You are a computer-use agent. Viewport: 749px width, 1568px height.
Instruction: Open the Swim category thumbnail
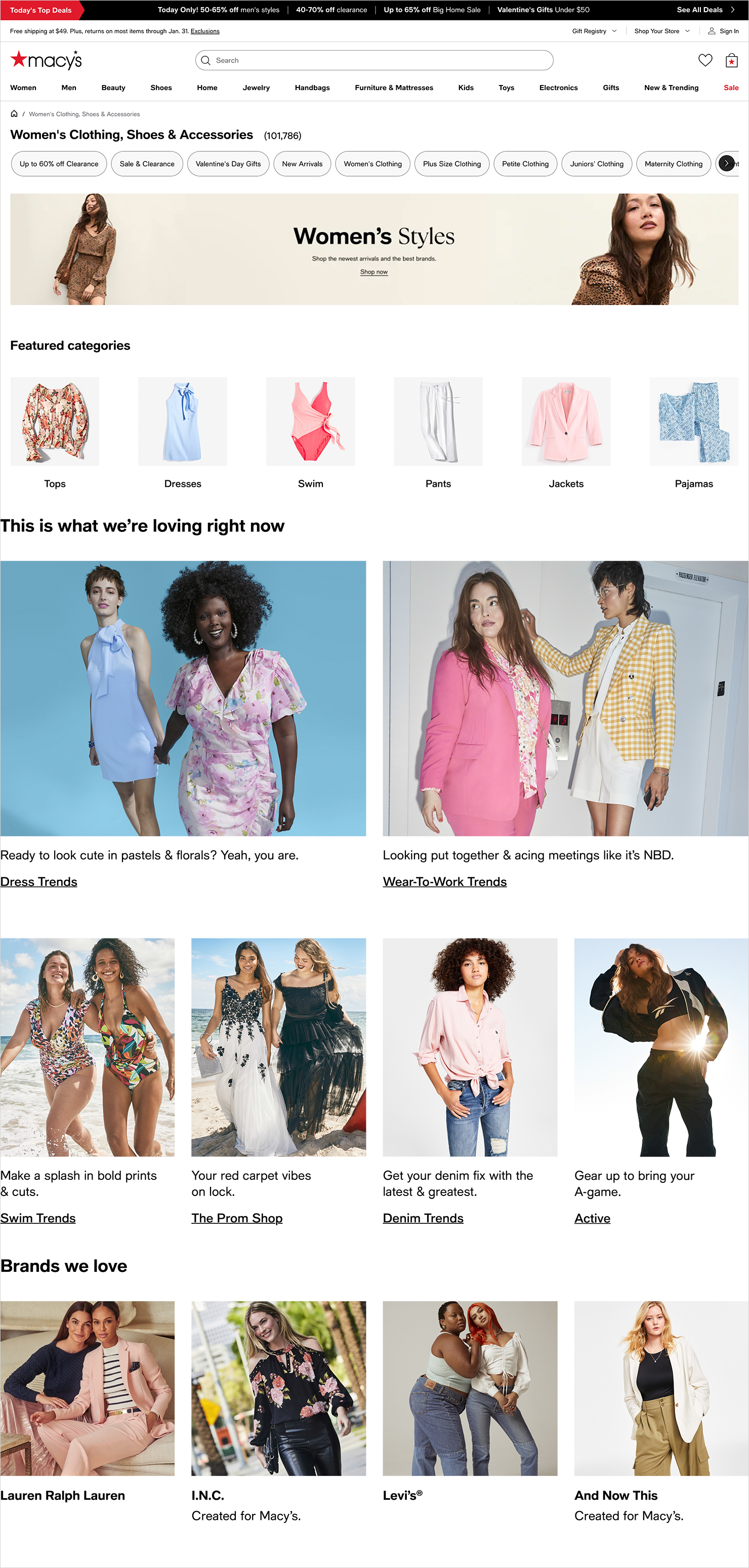point(310,421)
